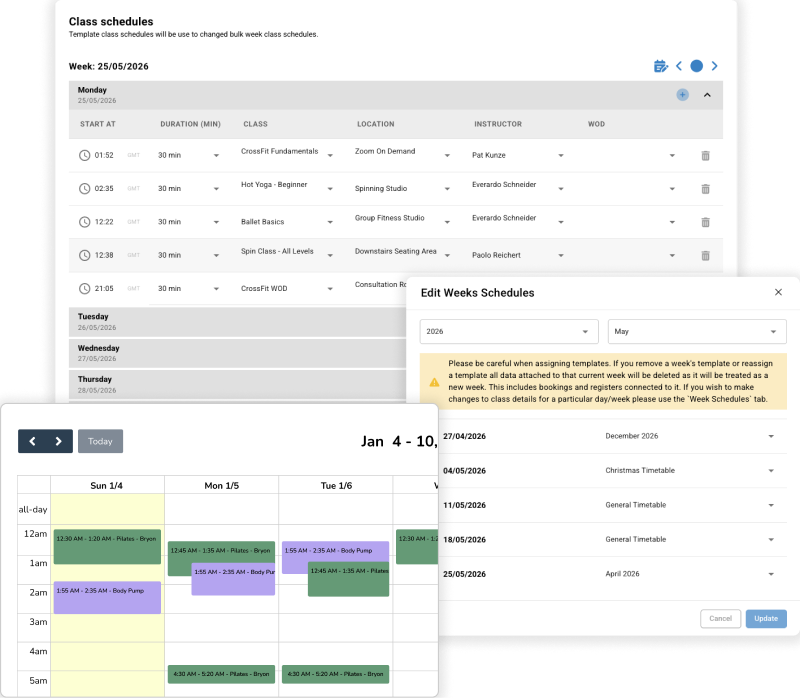The image size is (800, 698).
Task: Select the Sun 1/4 column header
Action: tap(107, 486)
